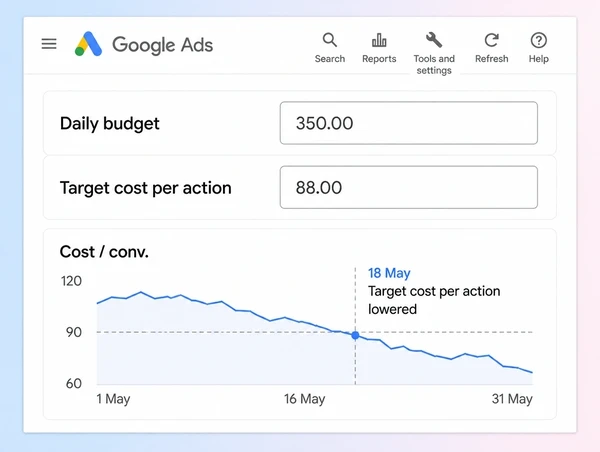Click the Target cost per action label
The width and height of the screenshot is (600, 452).
click(x=146, y=188)
